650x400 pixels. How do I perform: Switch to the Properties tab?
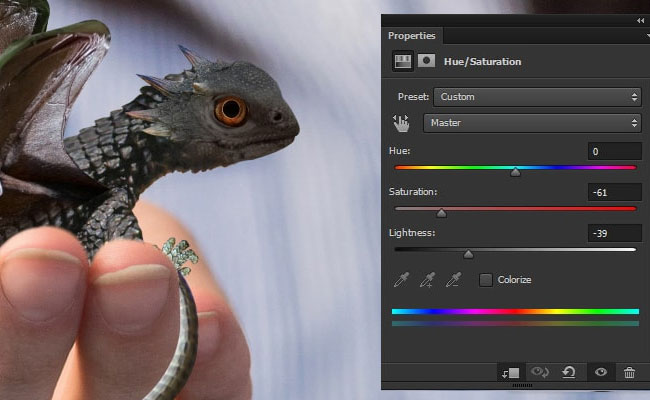tap(412, 36)
